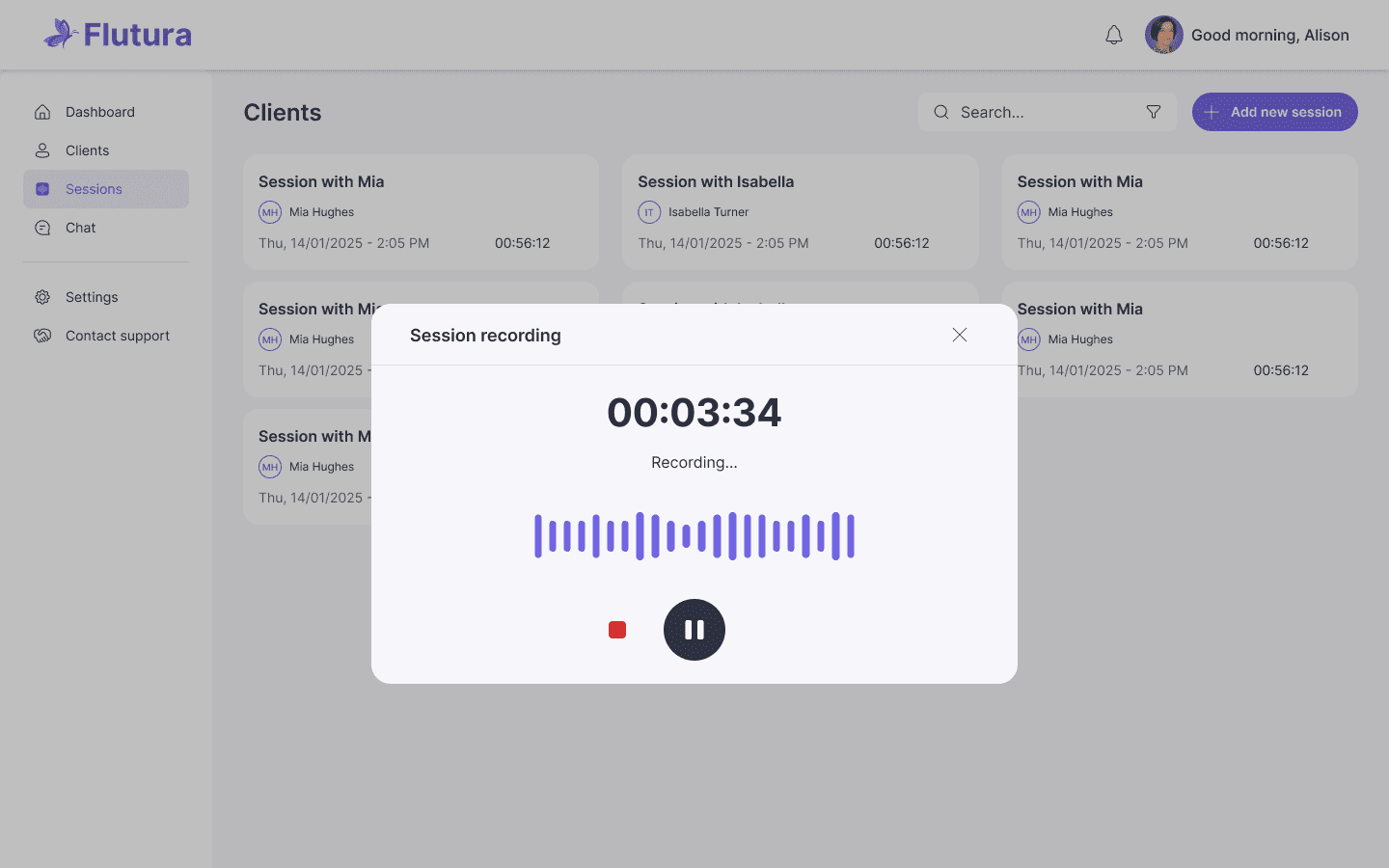
Task: Click the Sessions sidebar icon
Action: [42, 189]
